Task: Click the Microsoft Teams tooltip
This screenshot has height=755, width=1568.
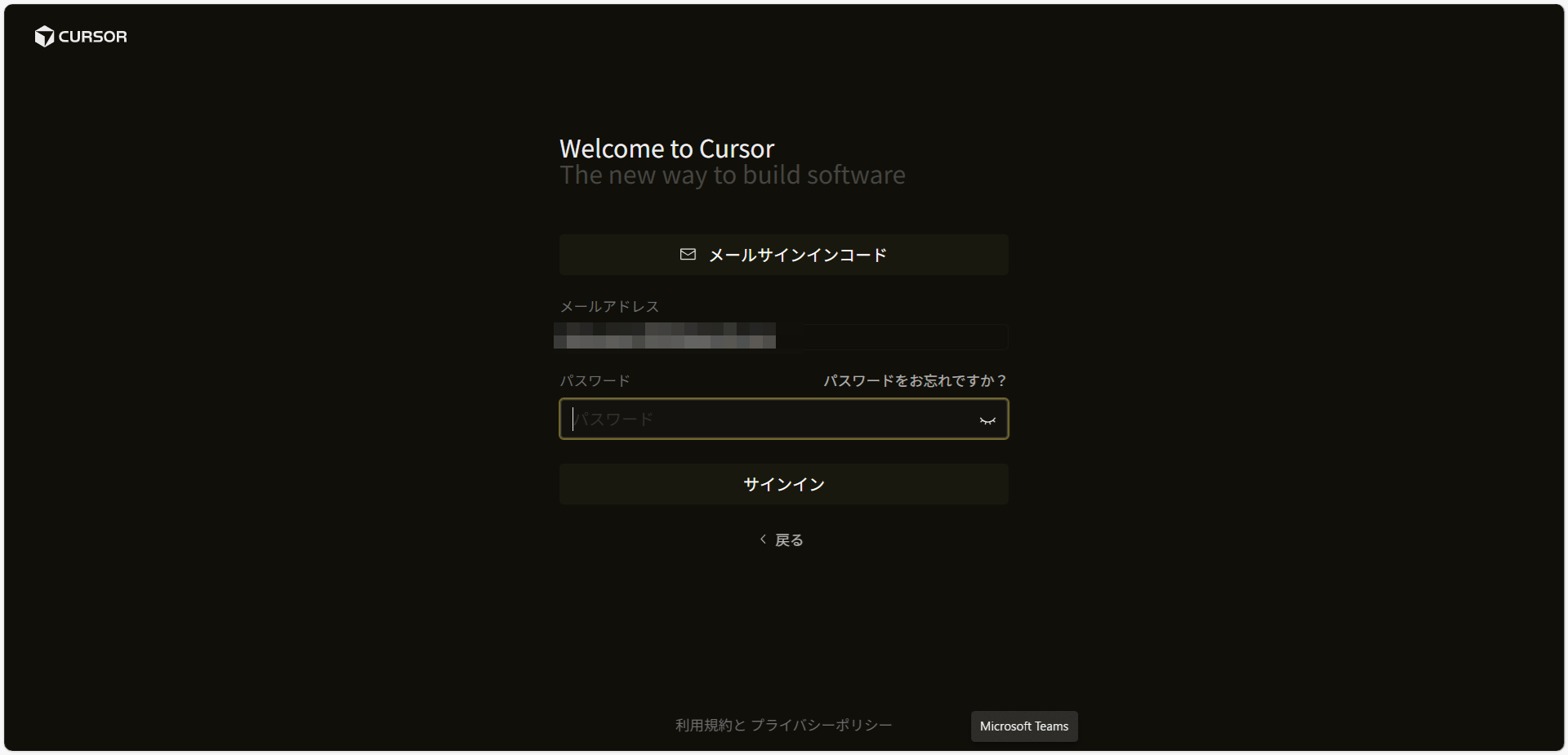Action: [x=1024, y=726]
